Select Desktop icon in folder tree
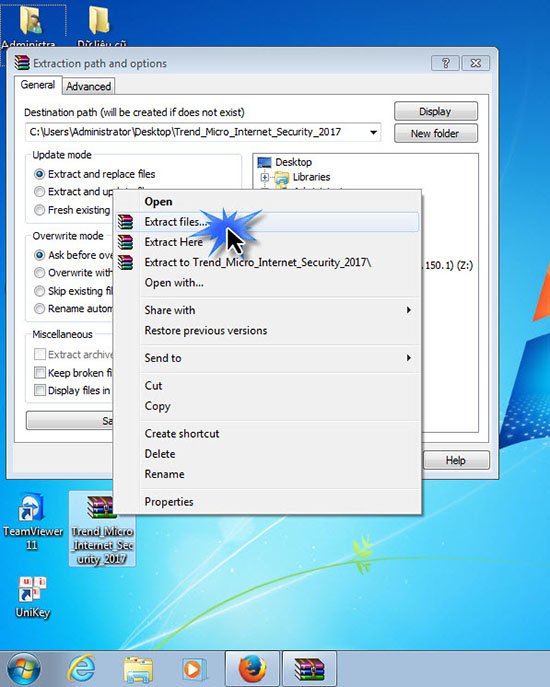 tap(264, 162)
